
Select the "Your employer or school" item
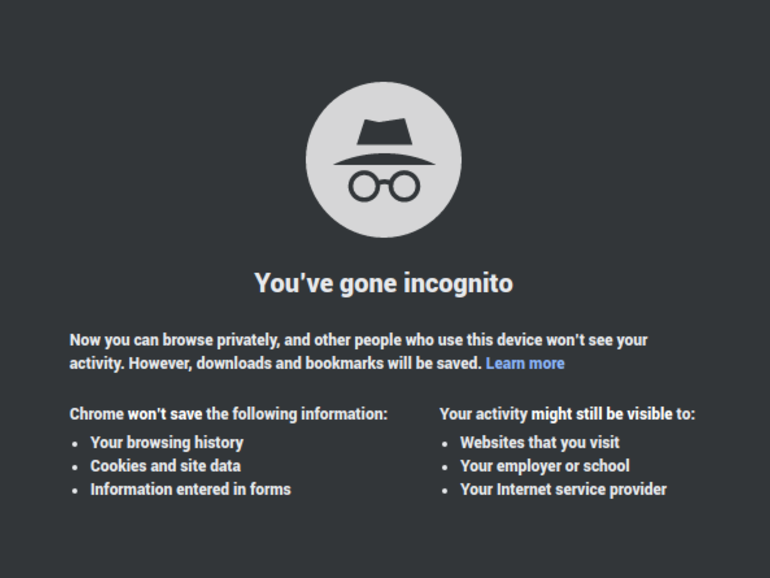[x=545, y=465]
